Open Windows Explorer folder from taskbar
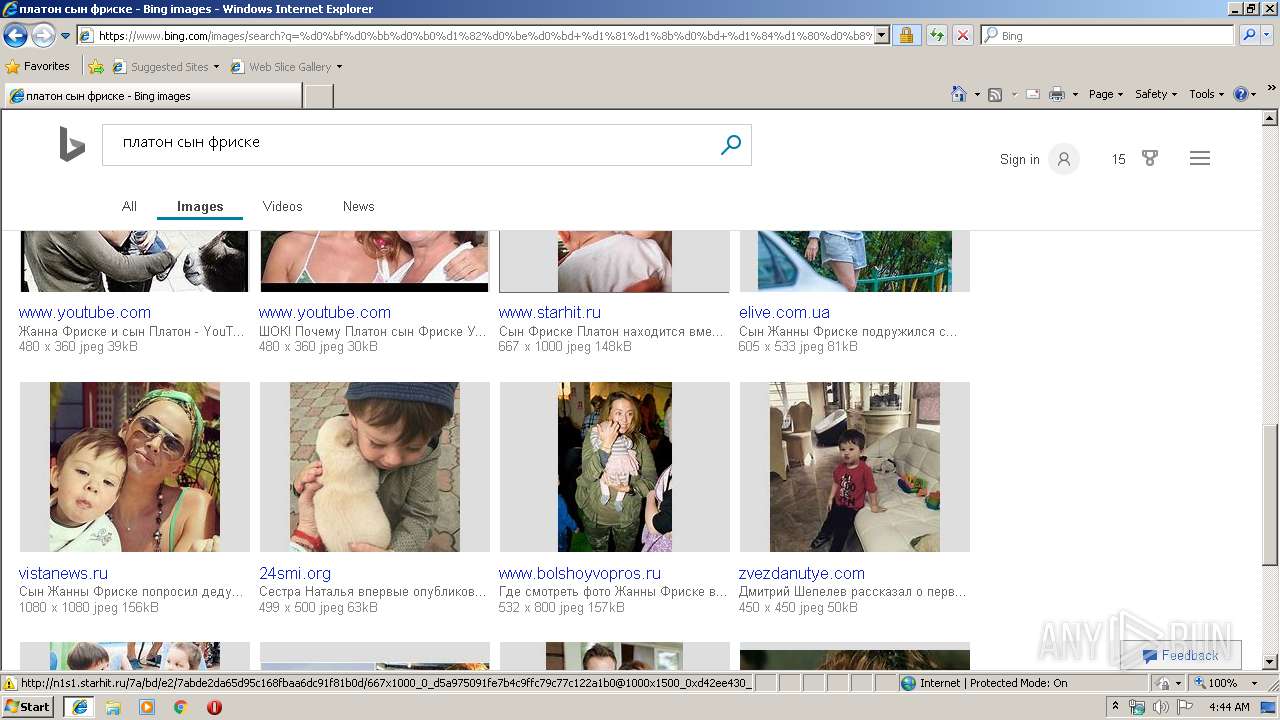The width and height of the screenshot is (1280, 720). pos(113,707)
